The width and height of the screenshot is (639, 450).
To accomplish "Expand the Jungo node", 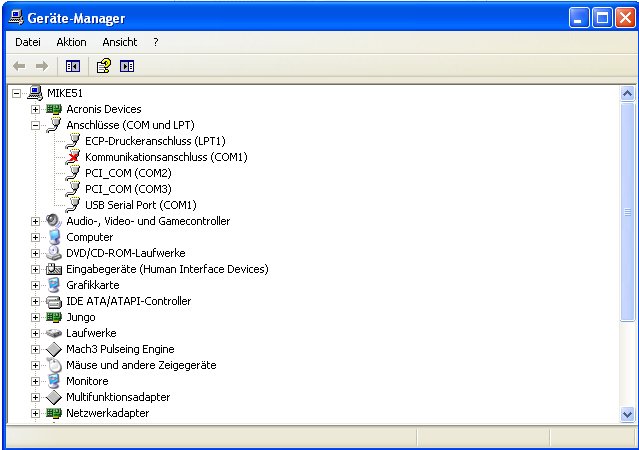I will (x=35, y=317).
